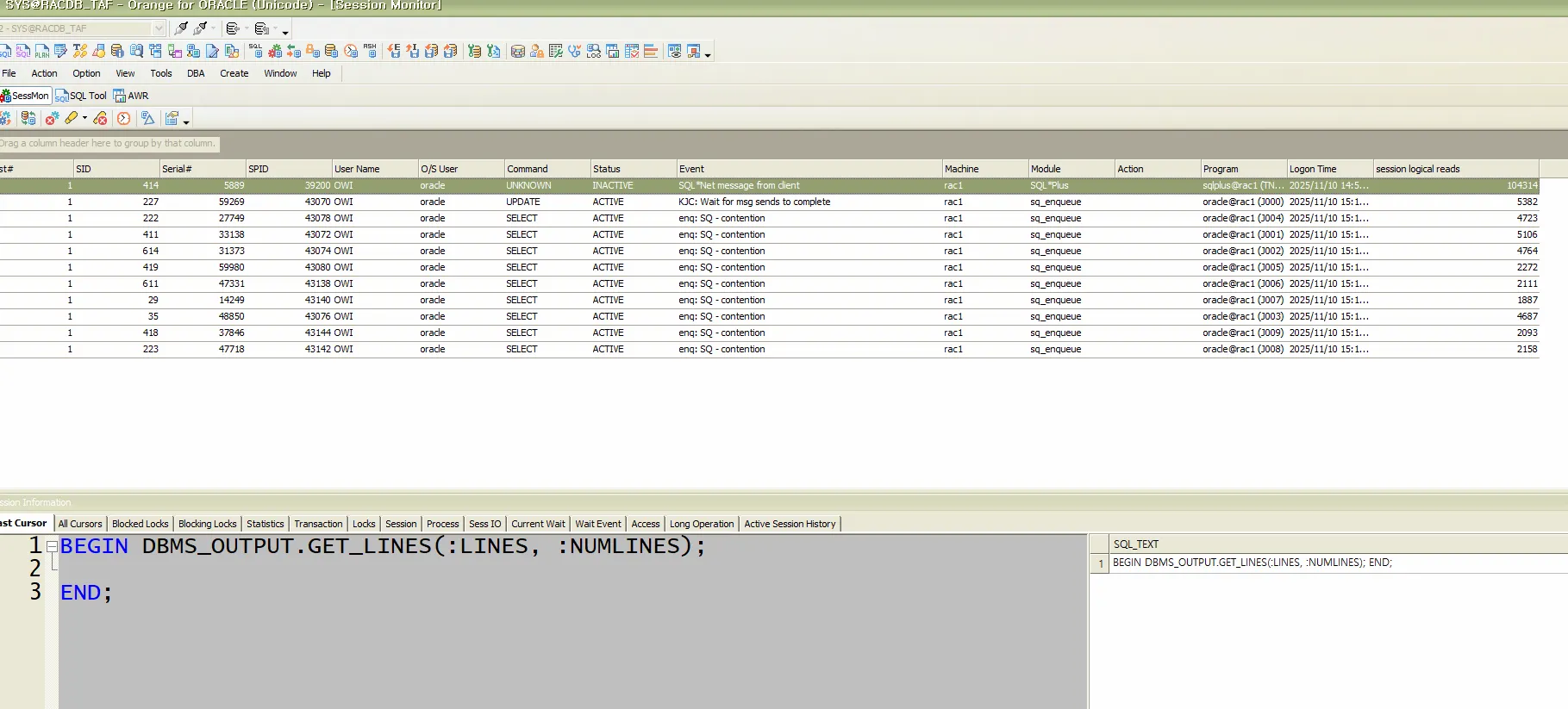Click the SID column header
Viewport: 1568px width, 709px height.
(x=116, y=169)
